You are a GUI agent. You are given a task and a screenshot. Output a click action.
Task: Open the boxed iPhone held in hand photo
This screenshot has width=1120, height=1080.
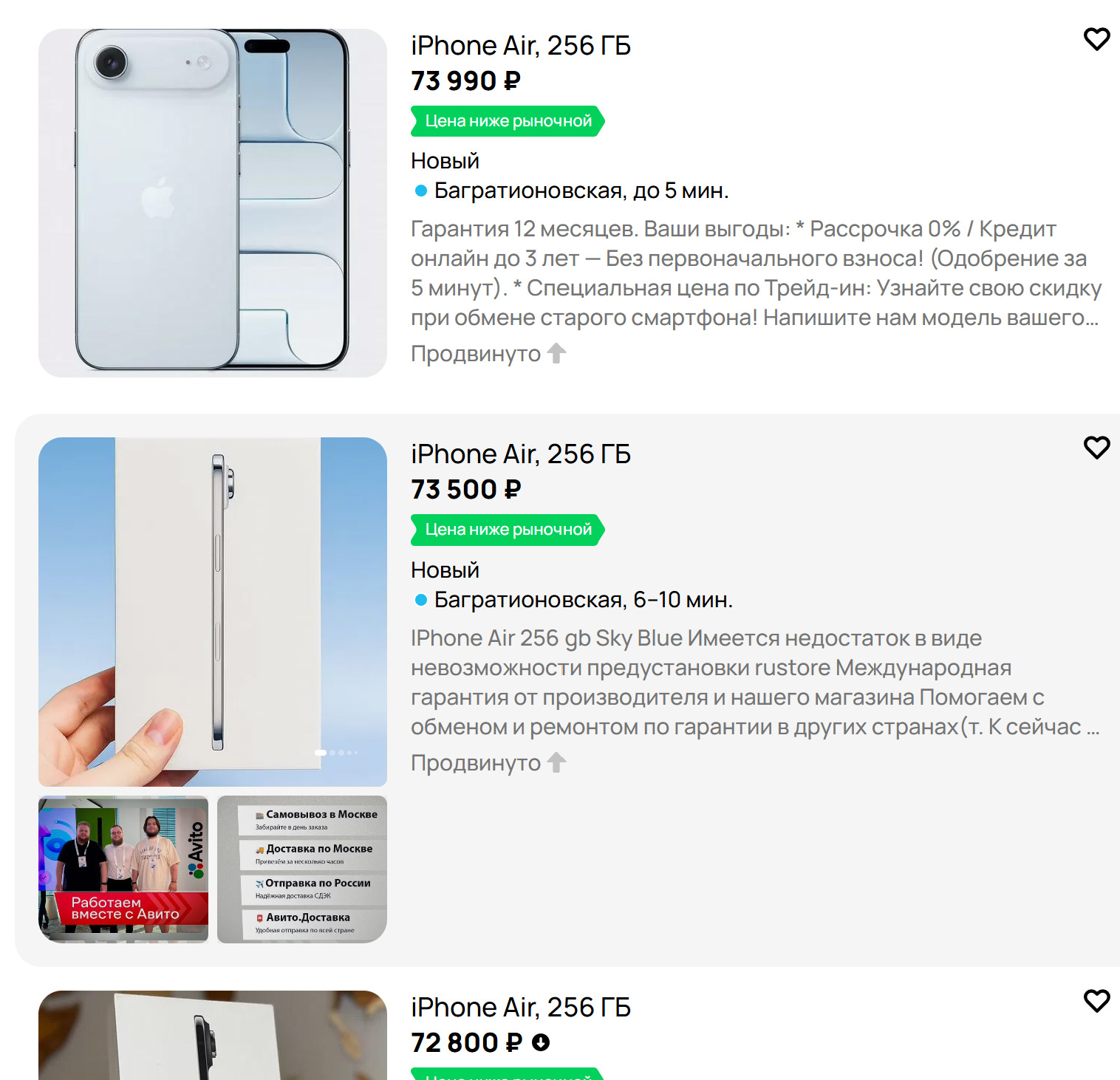coord(213,612)
